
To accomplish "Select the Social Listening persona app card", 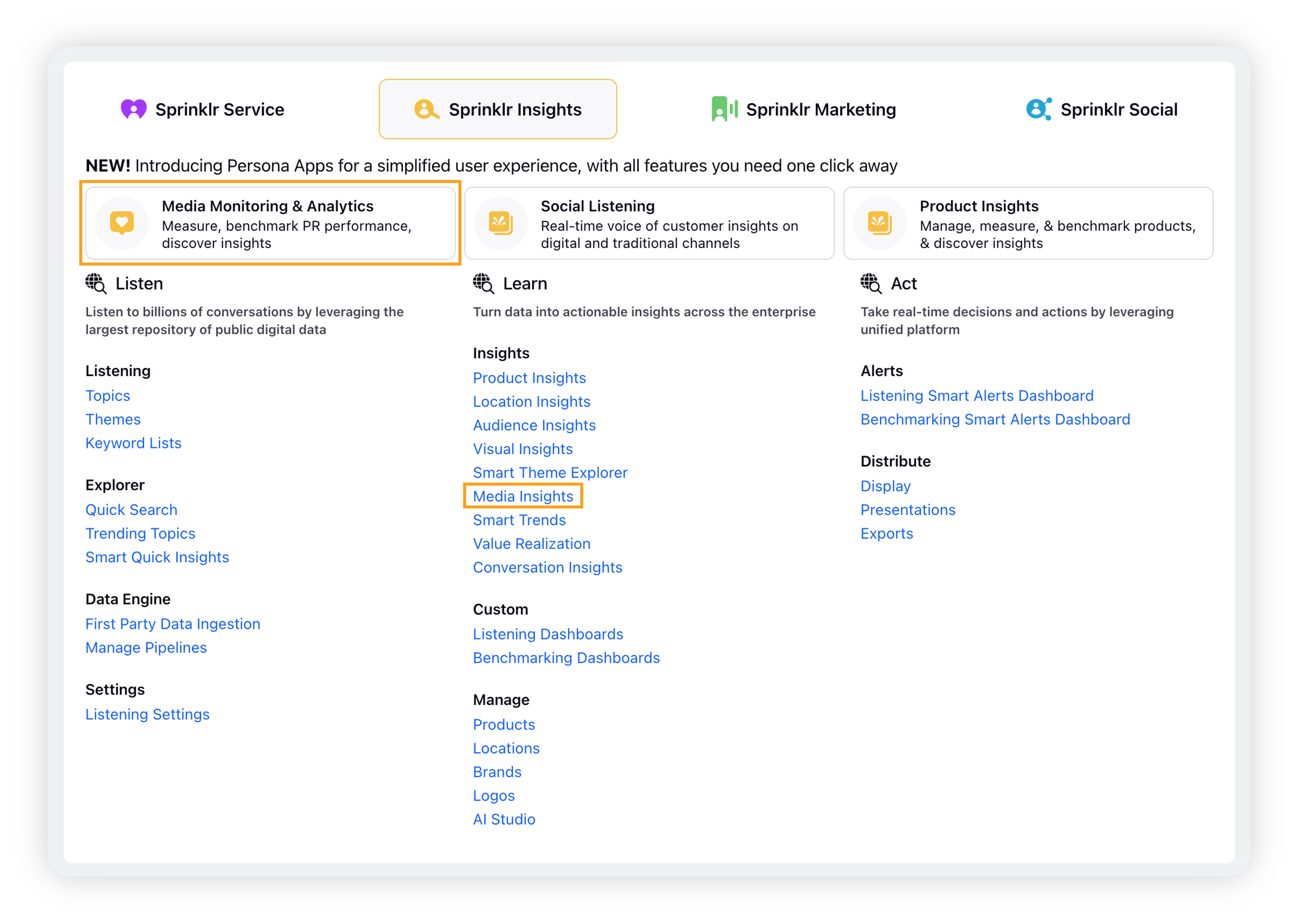I will click(x=649, y=223).
